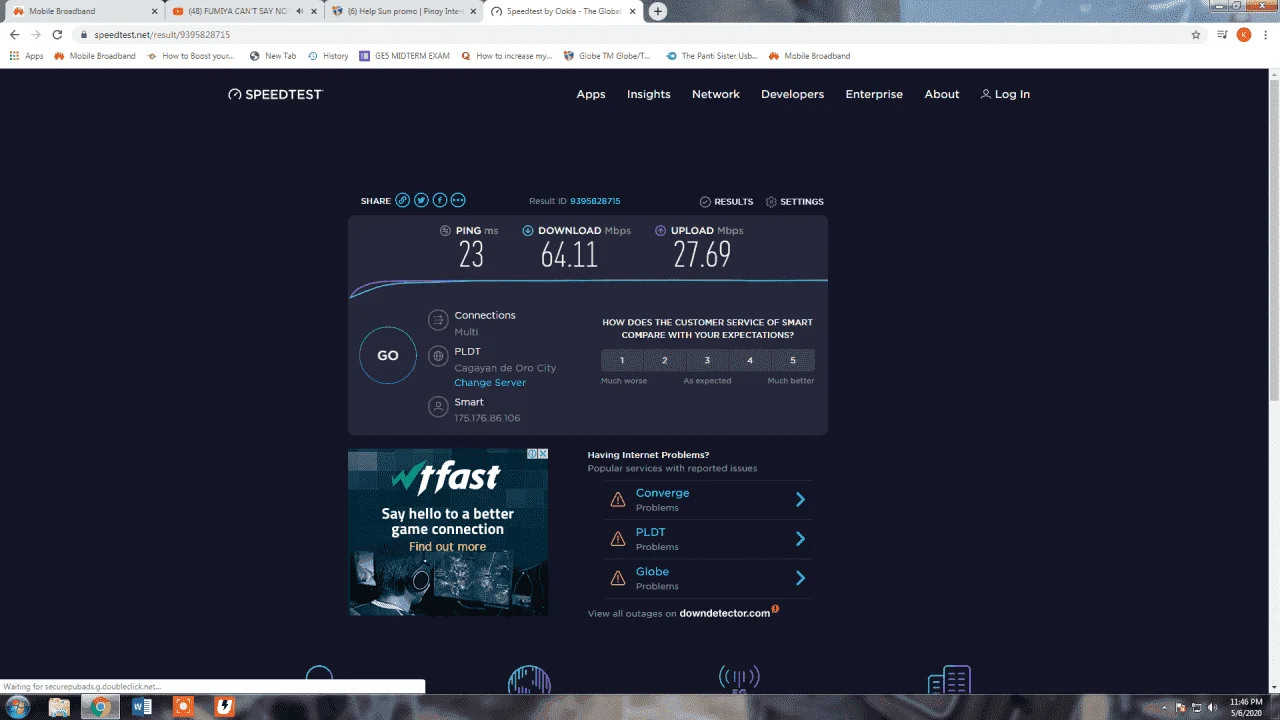Open the History bookmark
The width and height of the screenshot is (1280, 720).
[x=328, y=56]
